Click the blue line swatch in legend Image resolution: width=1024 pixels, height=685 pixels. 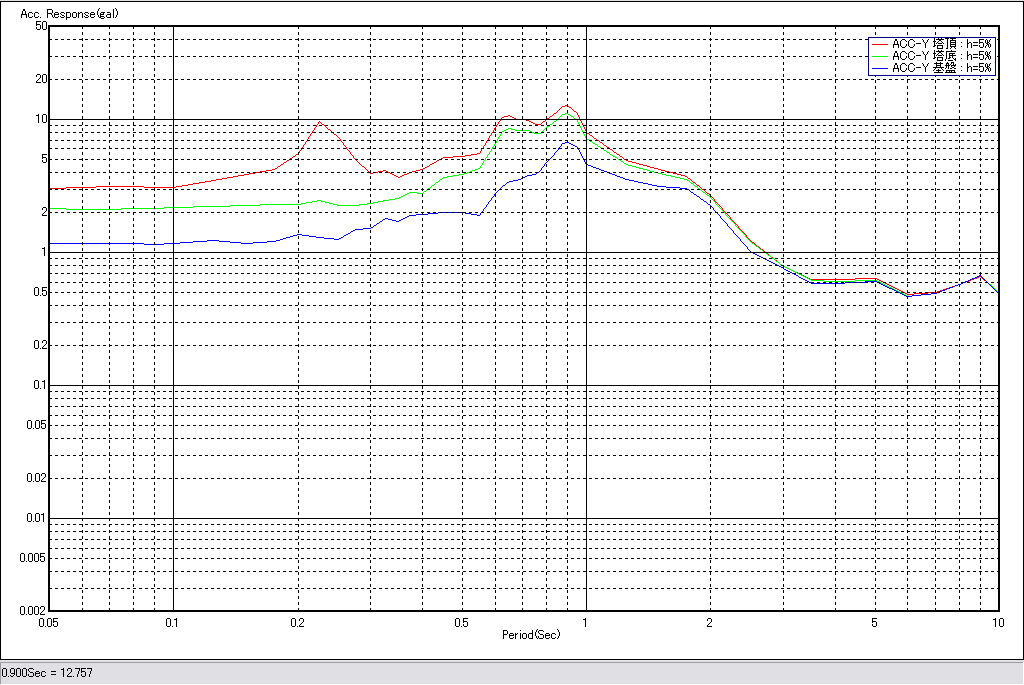pos(879,68)
